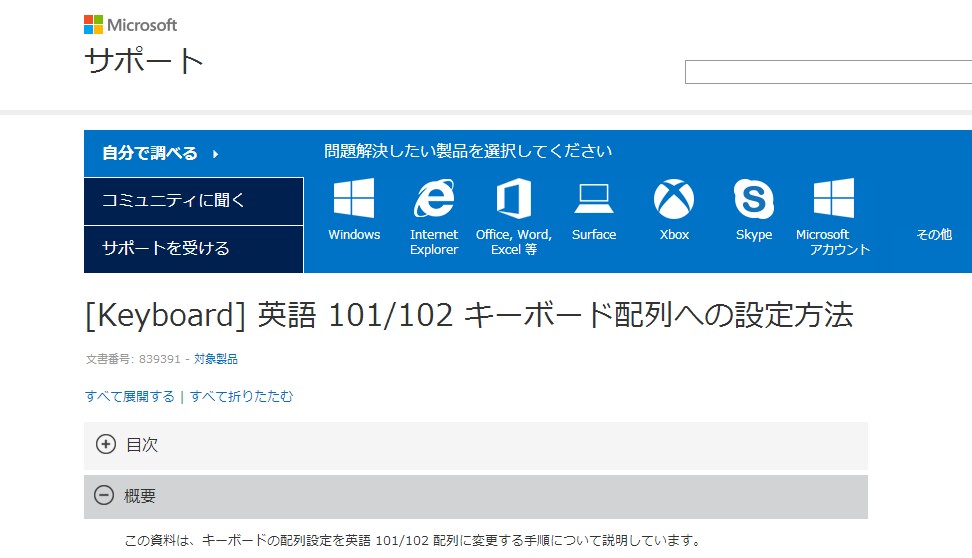Open the 自分で調べる tab

pos(193,153)
